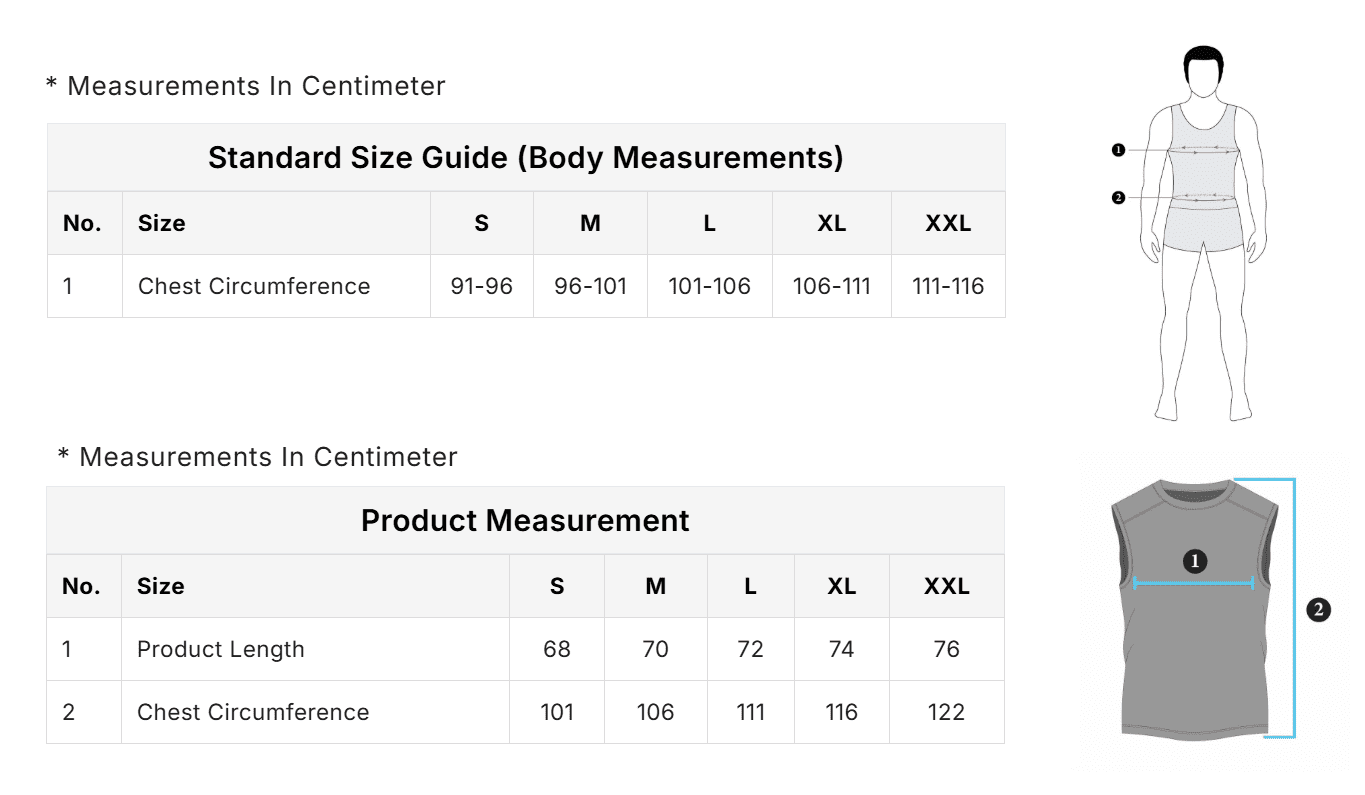Screen dimensions: 1365x795
Task: Select the XXL column in body measurements table
Action: [948, 223]
